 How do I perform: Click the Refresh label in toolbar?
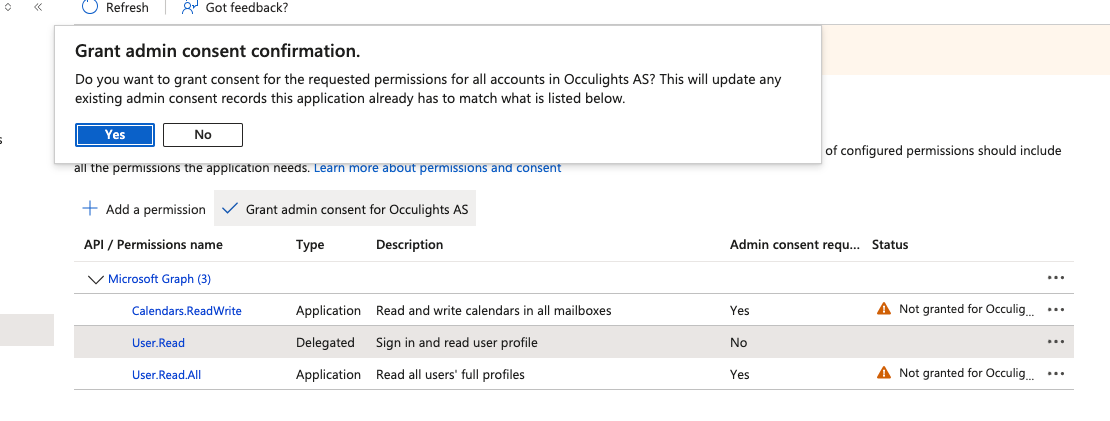click(x=127, y=8)
